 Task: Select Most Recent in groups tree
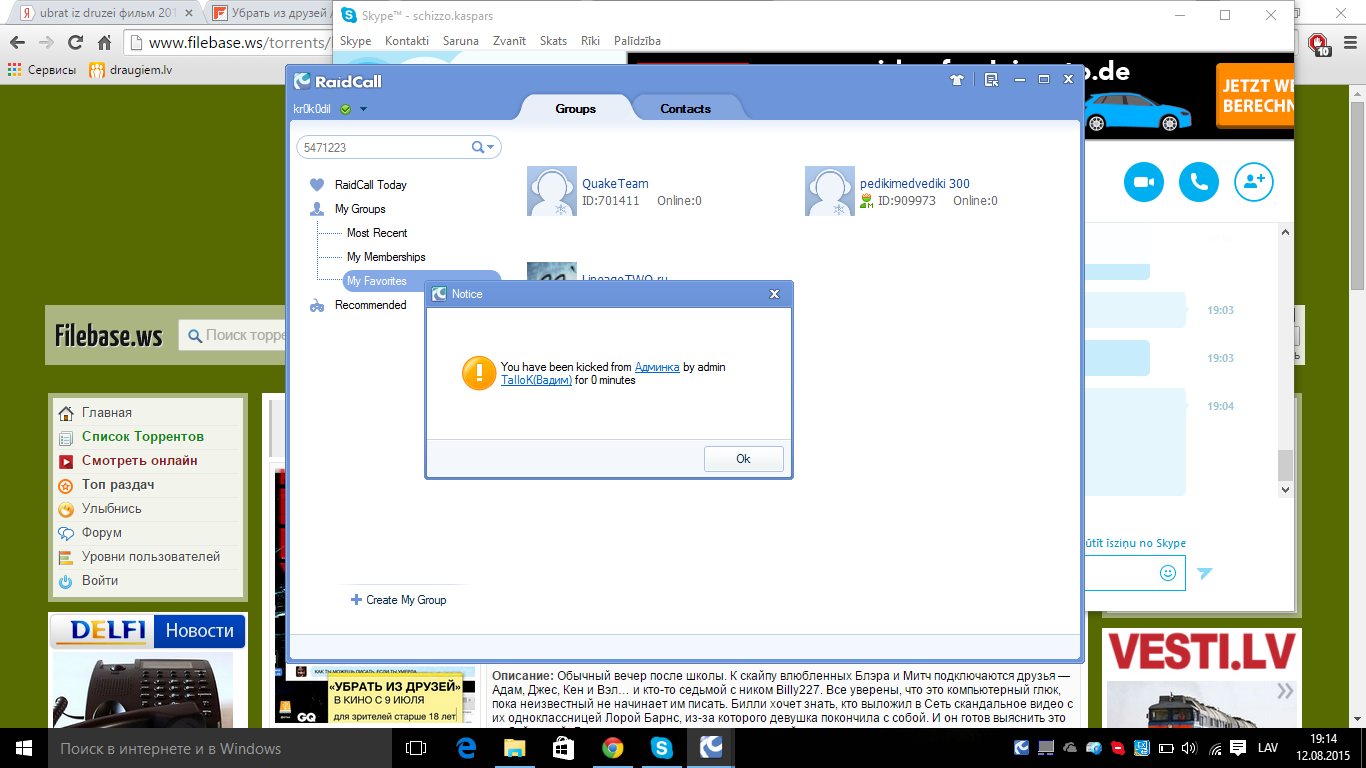click(x=377, y=233)
